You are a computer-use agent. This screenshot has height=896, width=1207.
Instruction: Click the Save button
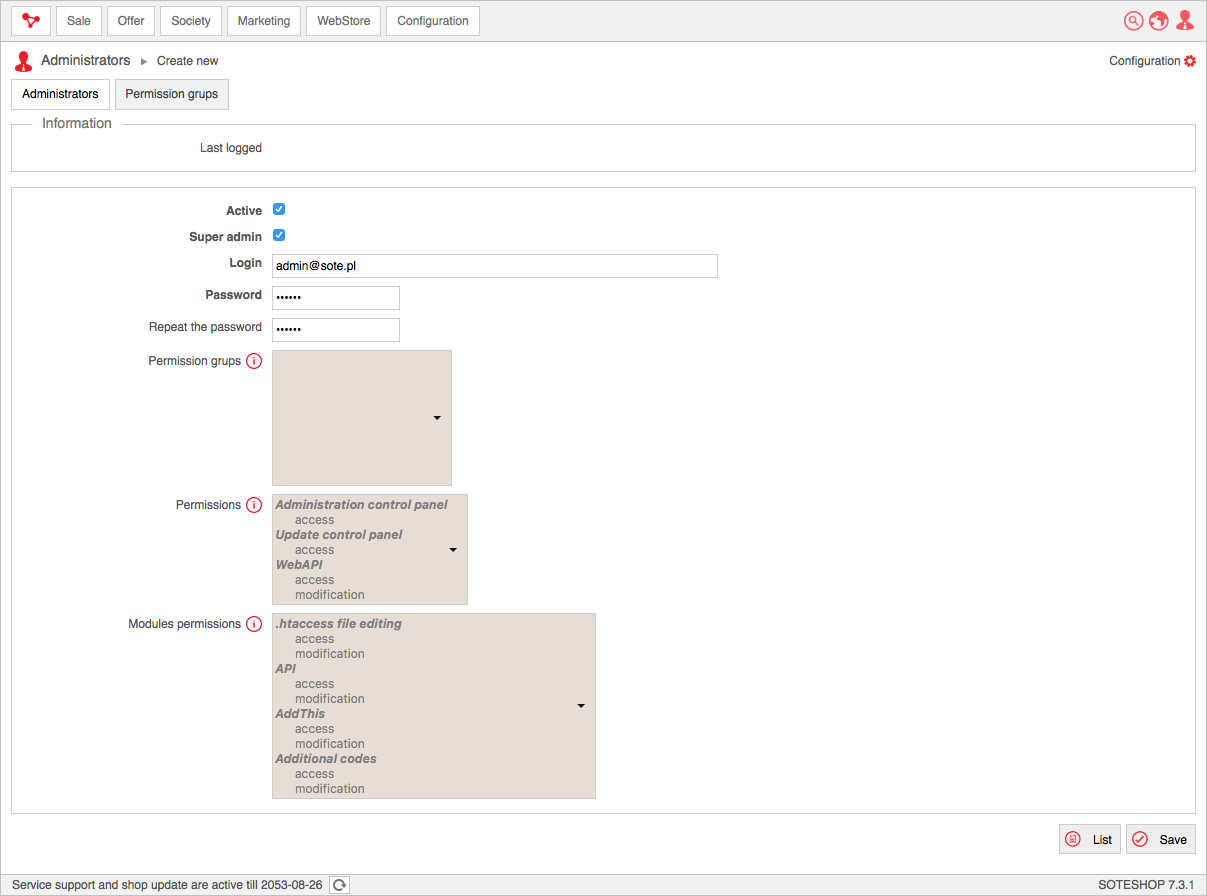coord(1161,839)
